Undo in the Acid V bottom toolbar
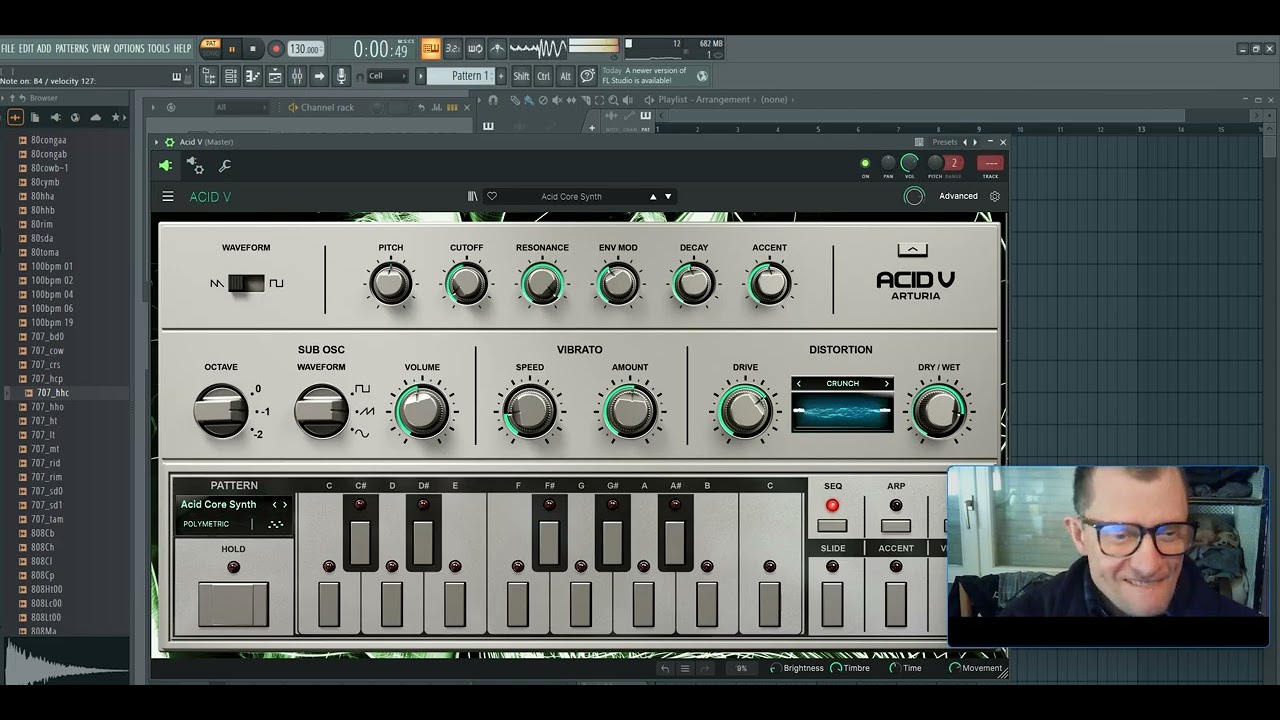 click(665, 668)
